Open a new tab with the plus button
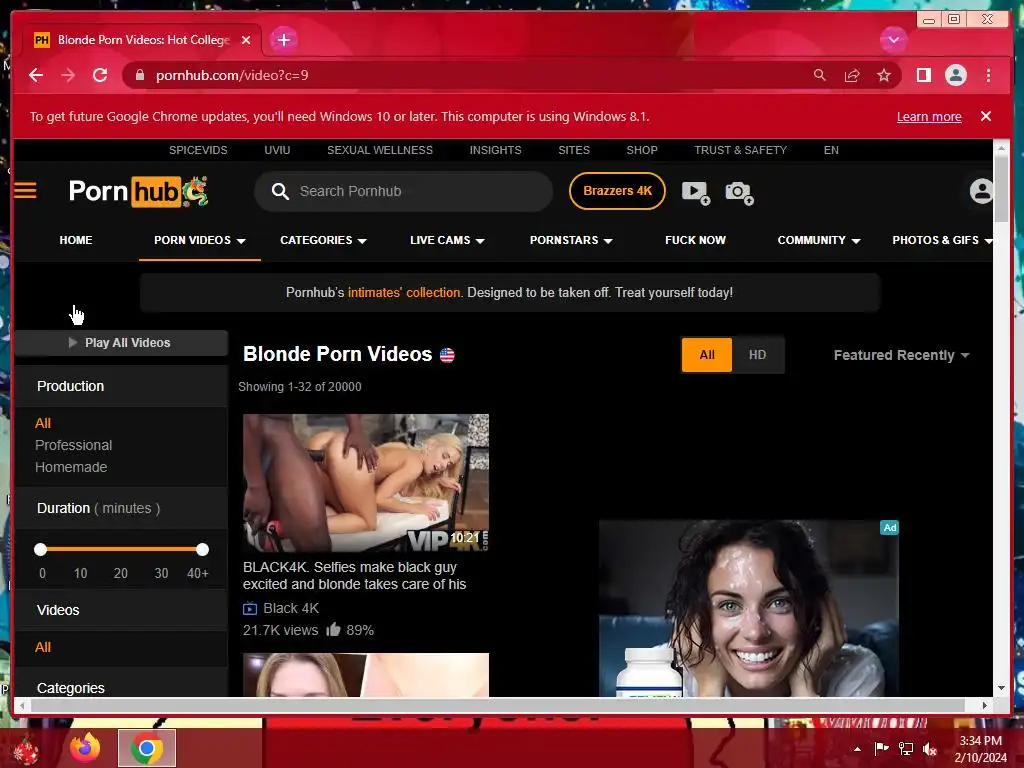The image size is (1024, 768). (283, 40)
